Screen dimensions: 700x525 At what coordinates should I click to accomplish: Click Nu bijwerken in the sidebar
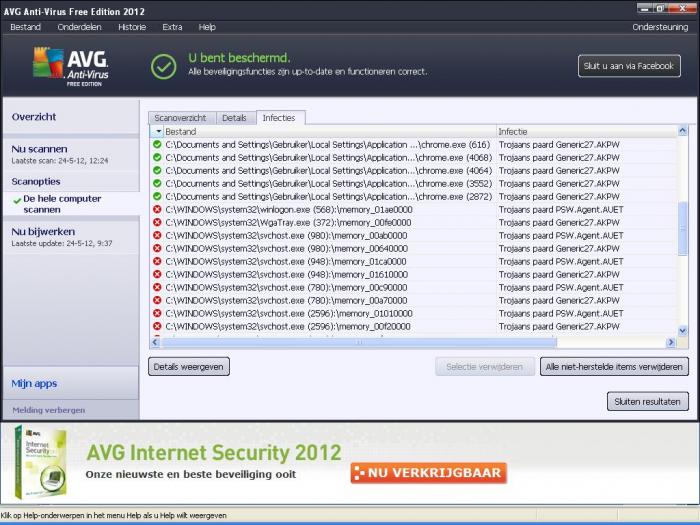point(43,232)
